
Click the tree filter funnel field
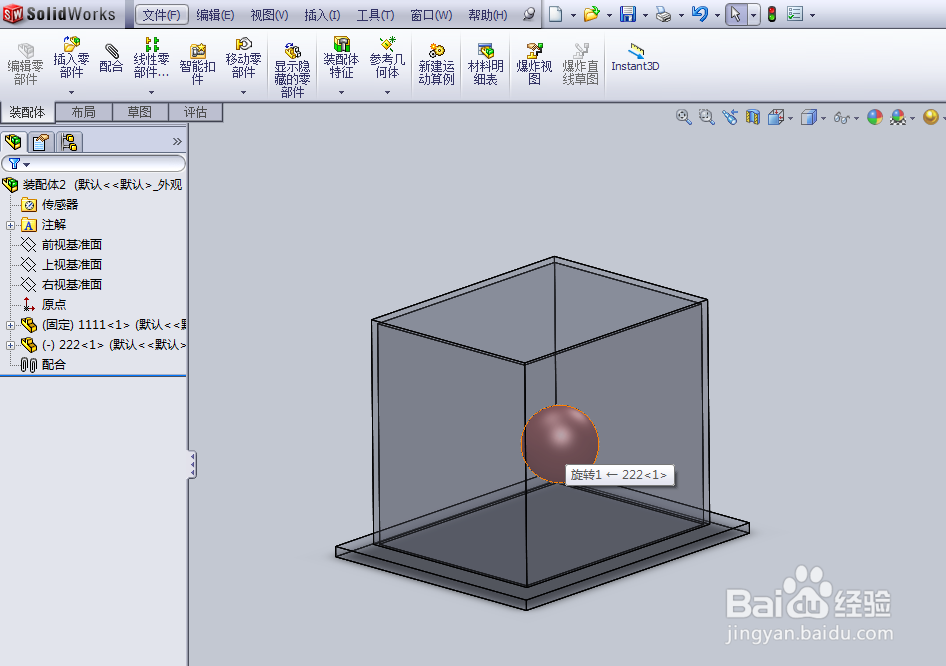(93, 163)
